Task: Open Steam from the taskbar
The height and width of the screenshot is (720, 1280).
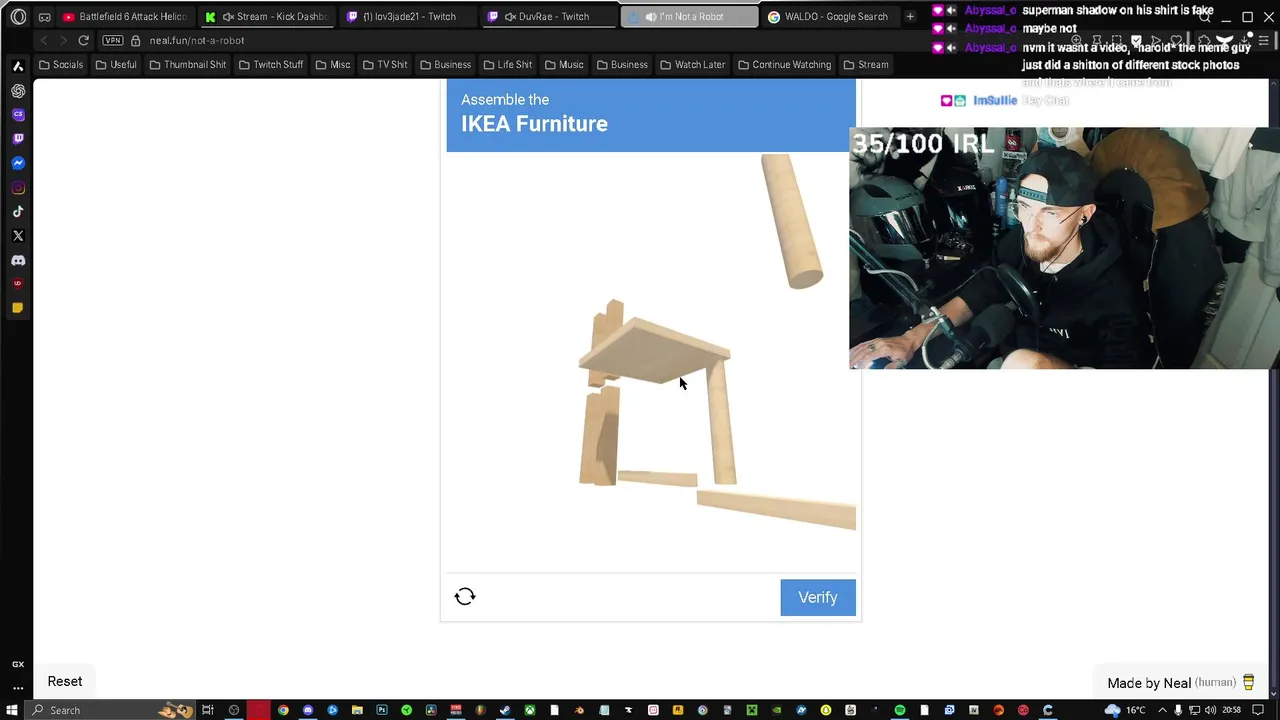Action: pos(505,710)
